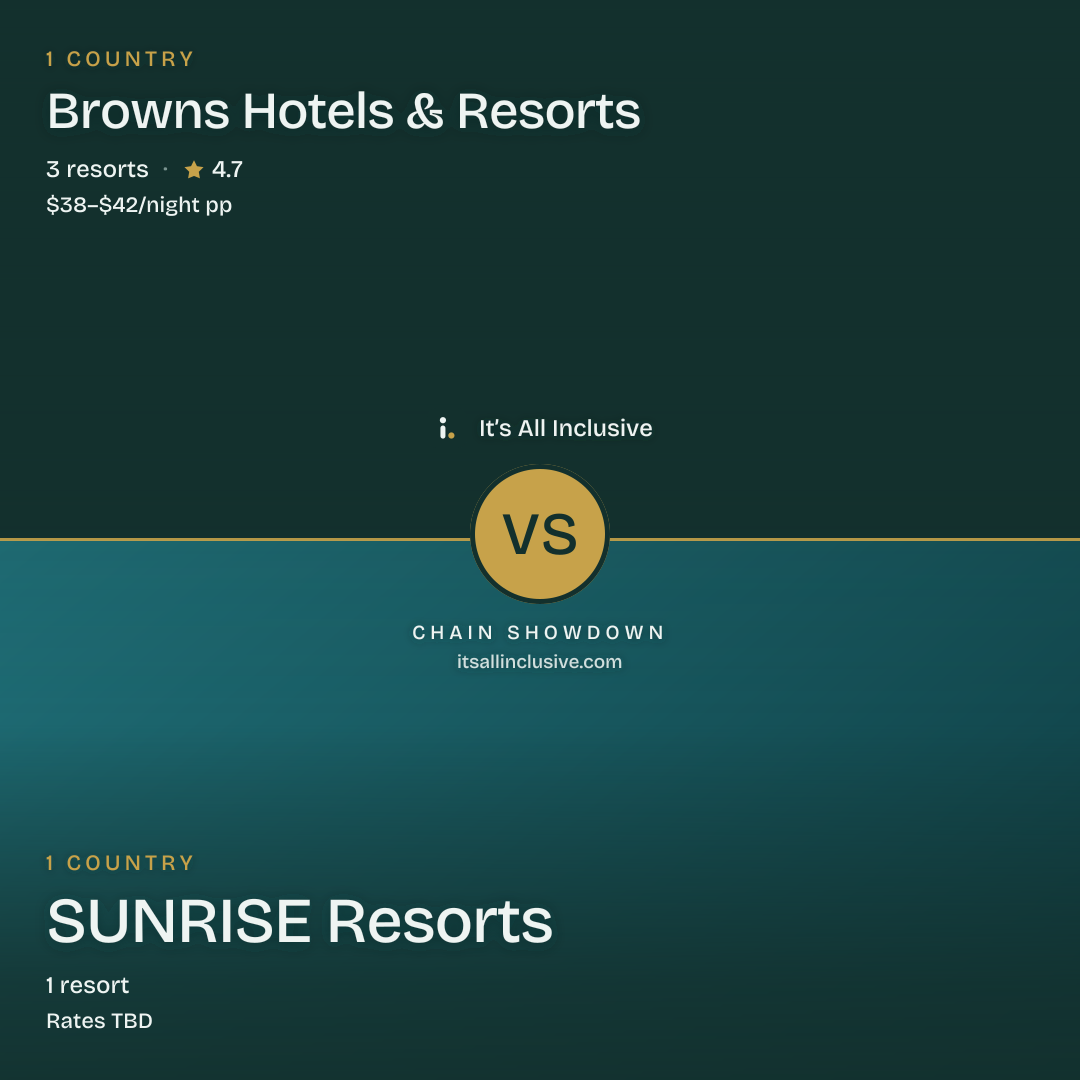Screen dimensions: 1080x1080
Task: Visit the itsallinclusive.com link
Action: click(539, 661)
